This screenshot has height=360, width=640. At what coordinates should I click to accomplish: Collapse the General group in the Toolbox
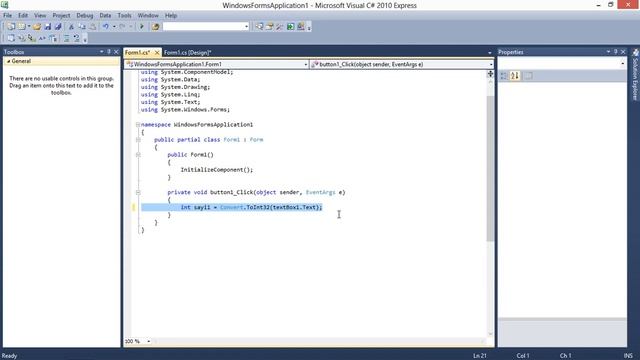click(9, 61)
